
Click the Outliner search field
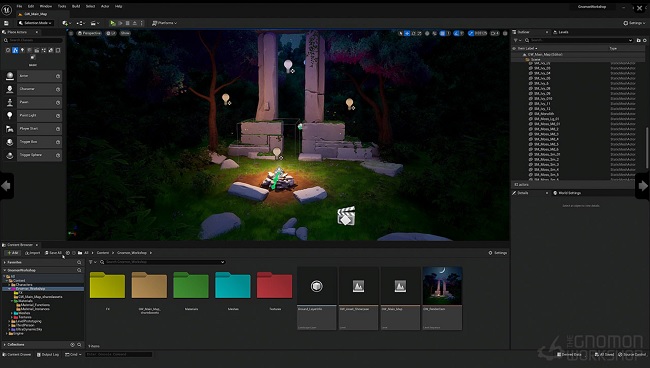578,40
